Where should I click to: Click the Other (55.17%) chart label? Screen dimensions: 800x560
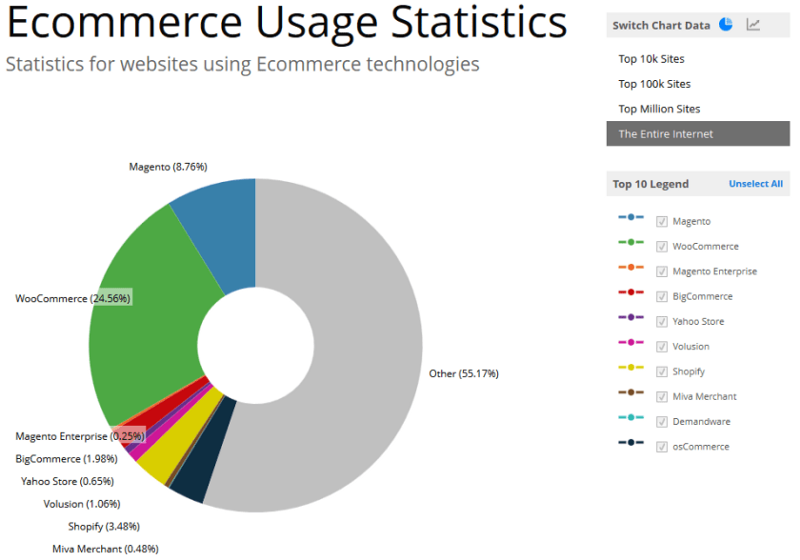(x=464, y=373)
